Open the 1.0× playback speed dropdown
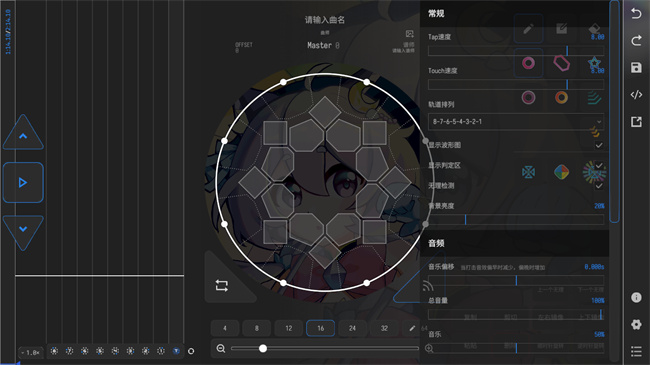 tap(31, 353)
